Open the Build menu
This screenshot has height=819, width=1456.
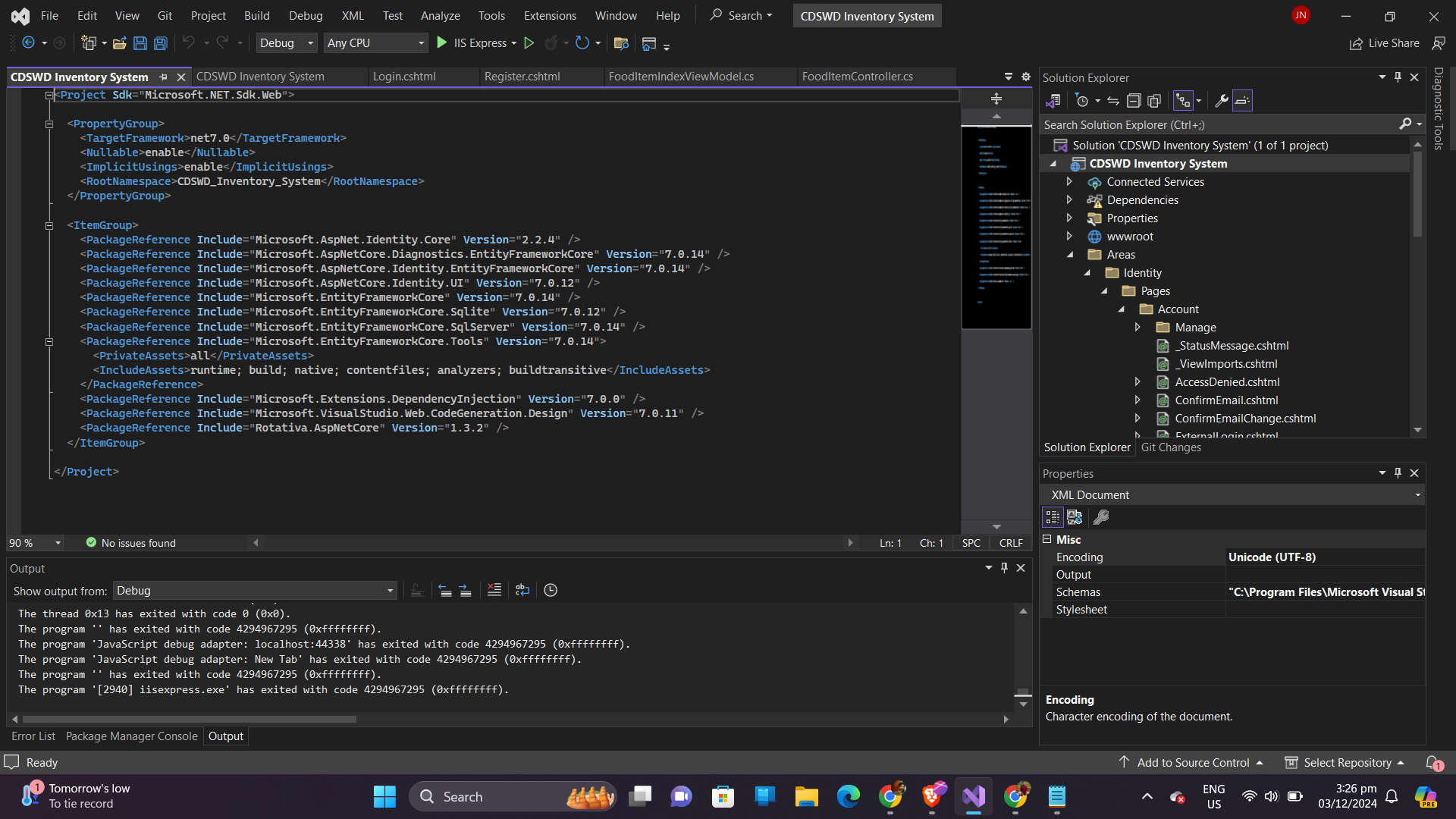click(x=256, y=15)
